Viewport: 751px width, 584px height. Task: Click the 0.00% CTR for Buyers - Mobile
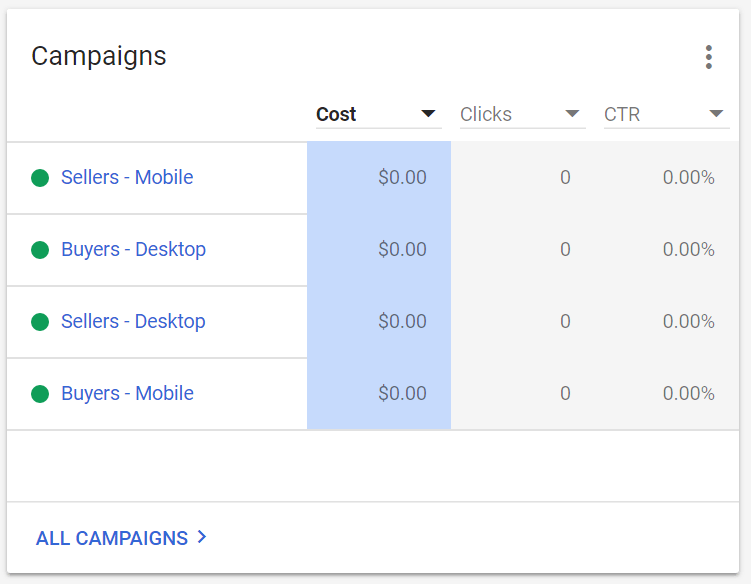[689, 393]
